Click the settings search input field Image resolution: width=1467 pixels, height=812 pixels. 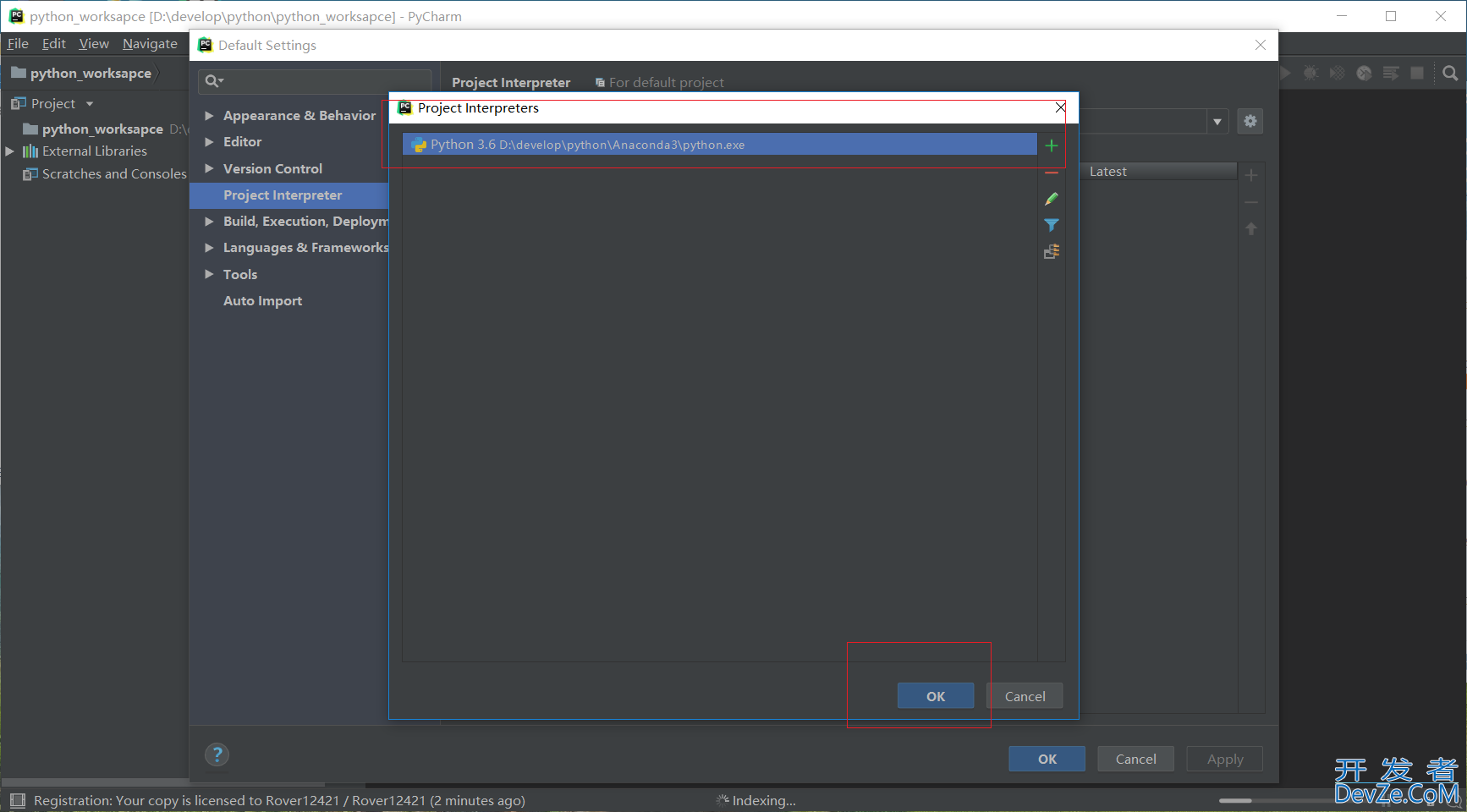click(315, 81)
